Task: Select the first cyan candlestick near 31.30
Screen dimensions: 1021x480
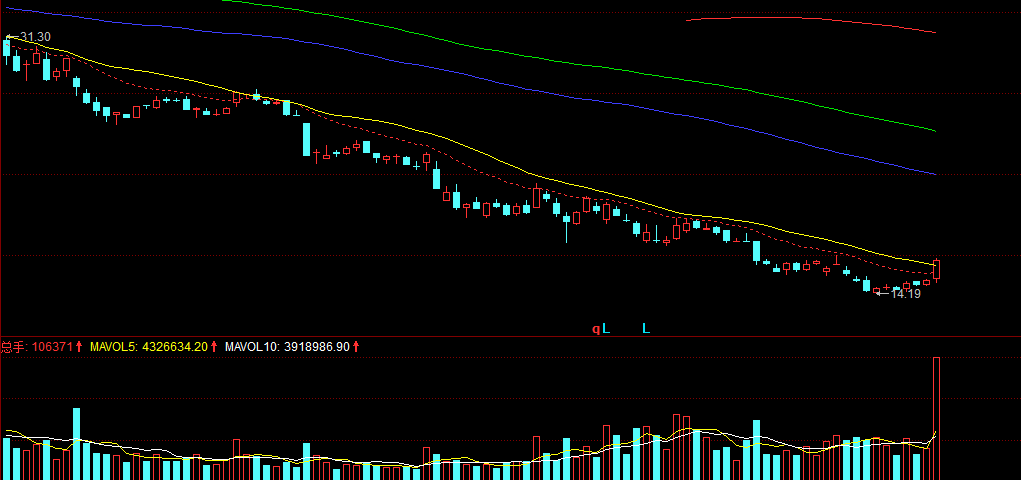Action: [x=7, y=51]
